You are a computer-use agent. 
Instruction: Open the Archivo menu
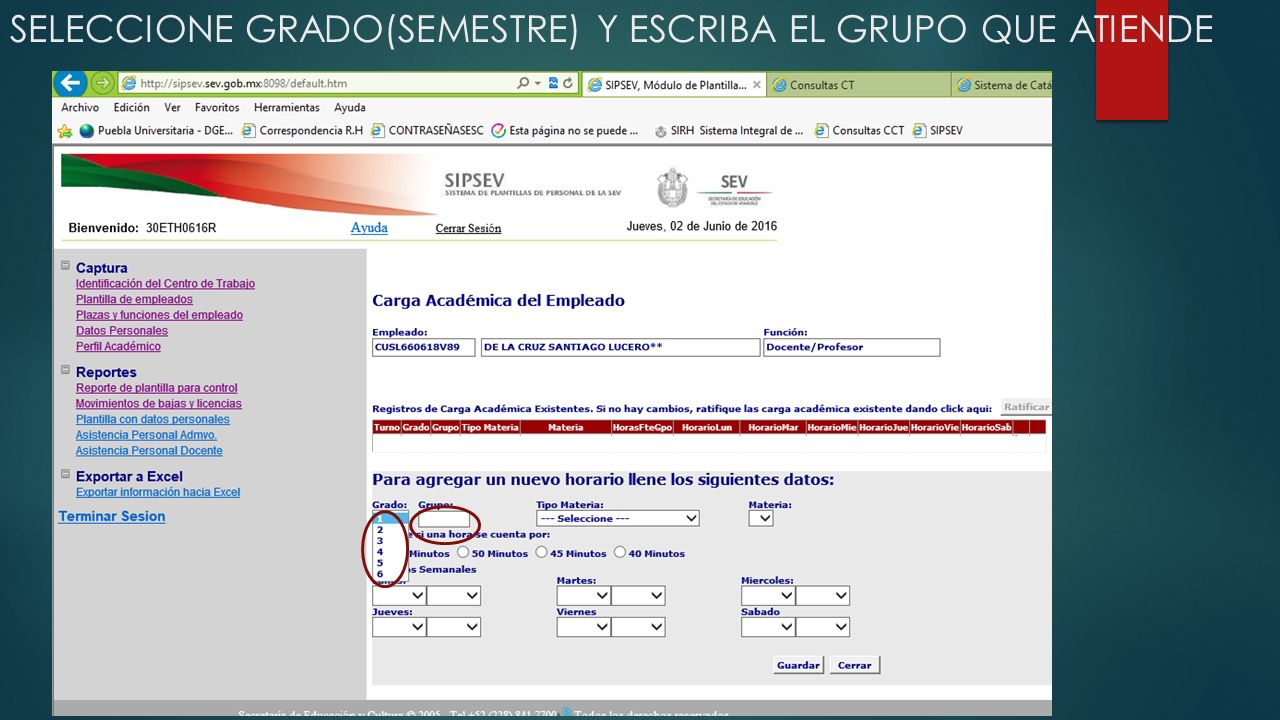pyautogui.click(x=80, y=108)
